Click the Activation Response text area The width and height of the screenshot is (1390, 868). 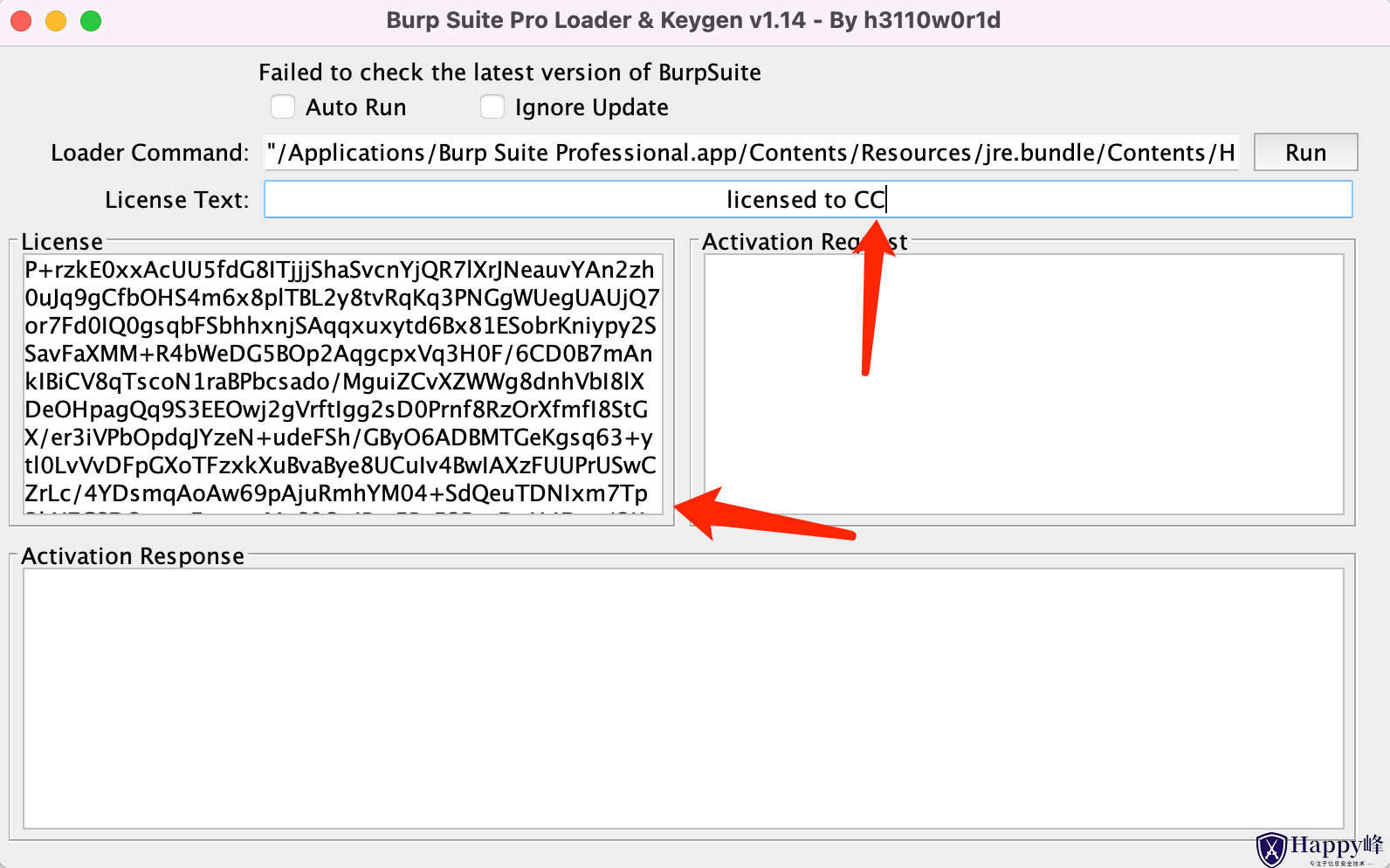683,699
